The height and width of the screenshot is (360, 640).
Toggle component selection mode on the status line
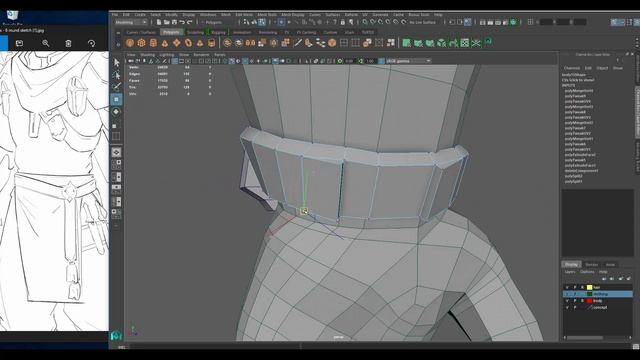tap(262, 22)
